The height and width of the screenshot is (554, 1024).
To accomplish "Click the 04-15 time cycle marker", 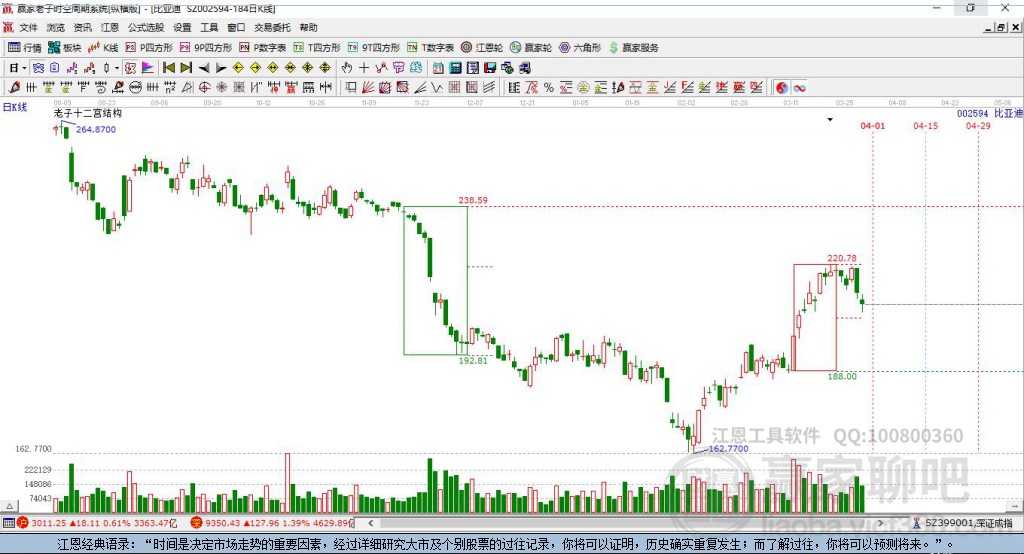I will [x=925, y=125].
